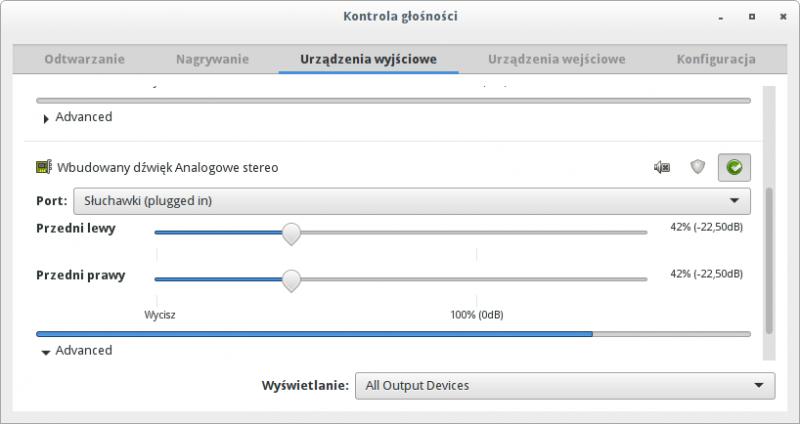The image size is (800, 424).
Task: Click the vertical scrollbar thumb
Action: pos(769,258)
